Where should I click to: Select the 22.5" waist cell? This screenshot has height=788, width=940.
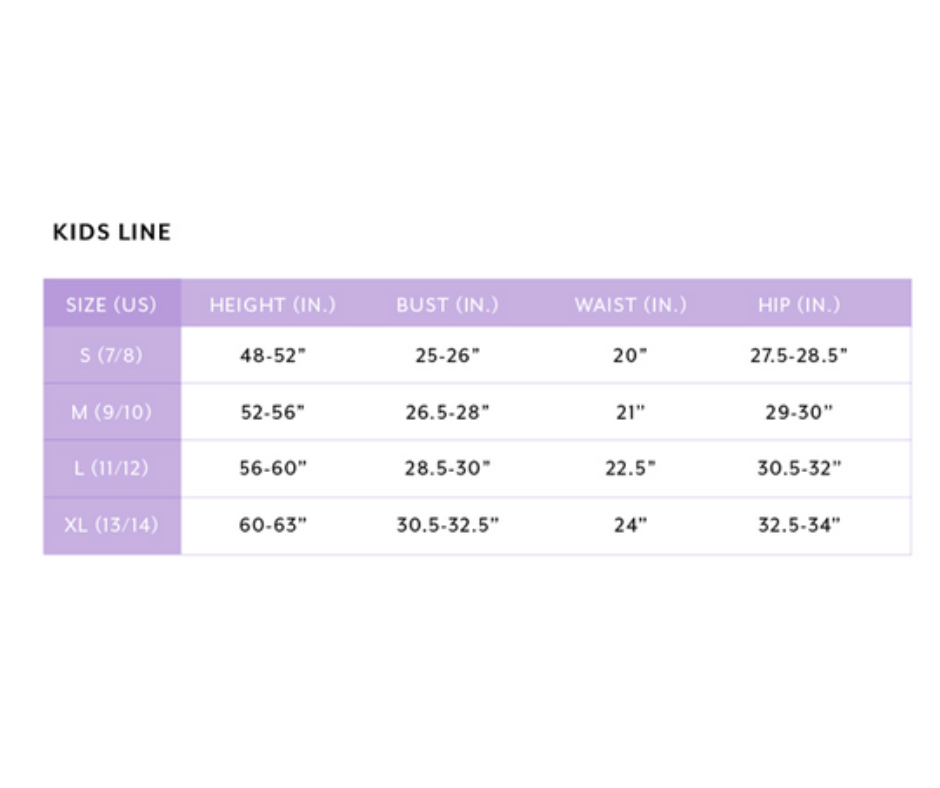pyautogui.click(x=630, y=468)
